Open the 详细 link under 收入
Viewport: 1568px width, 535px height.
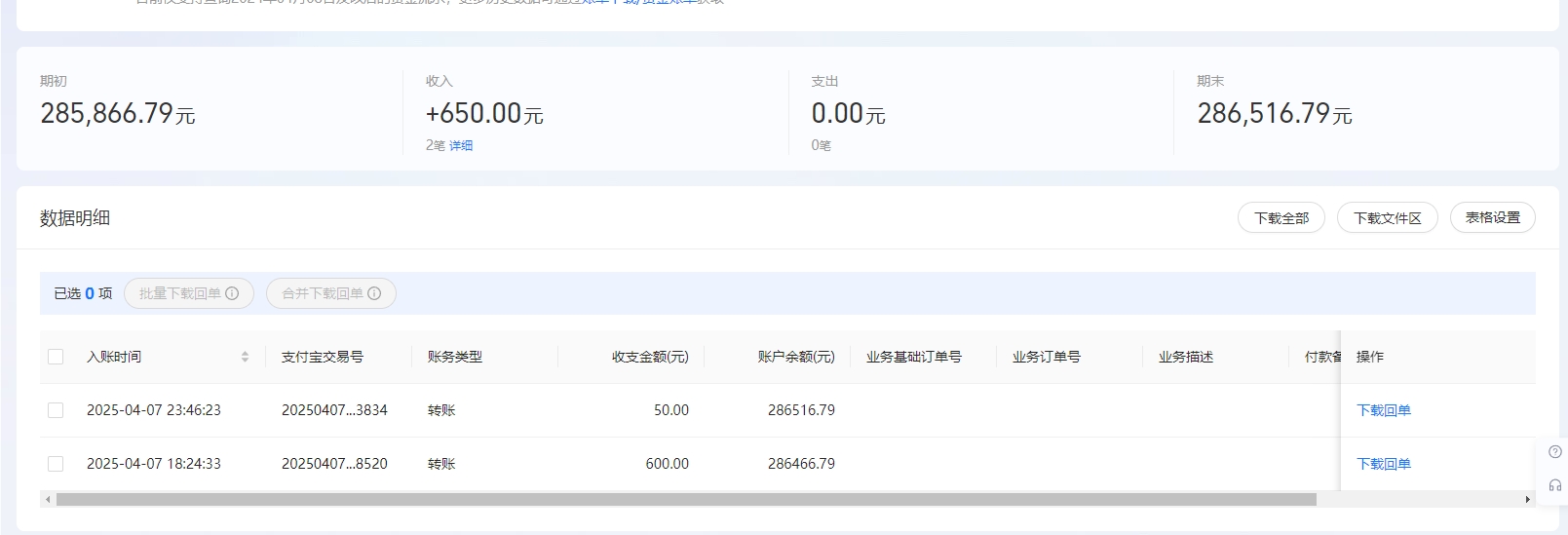pyautogui.click(x=461, y=145)
